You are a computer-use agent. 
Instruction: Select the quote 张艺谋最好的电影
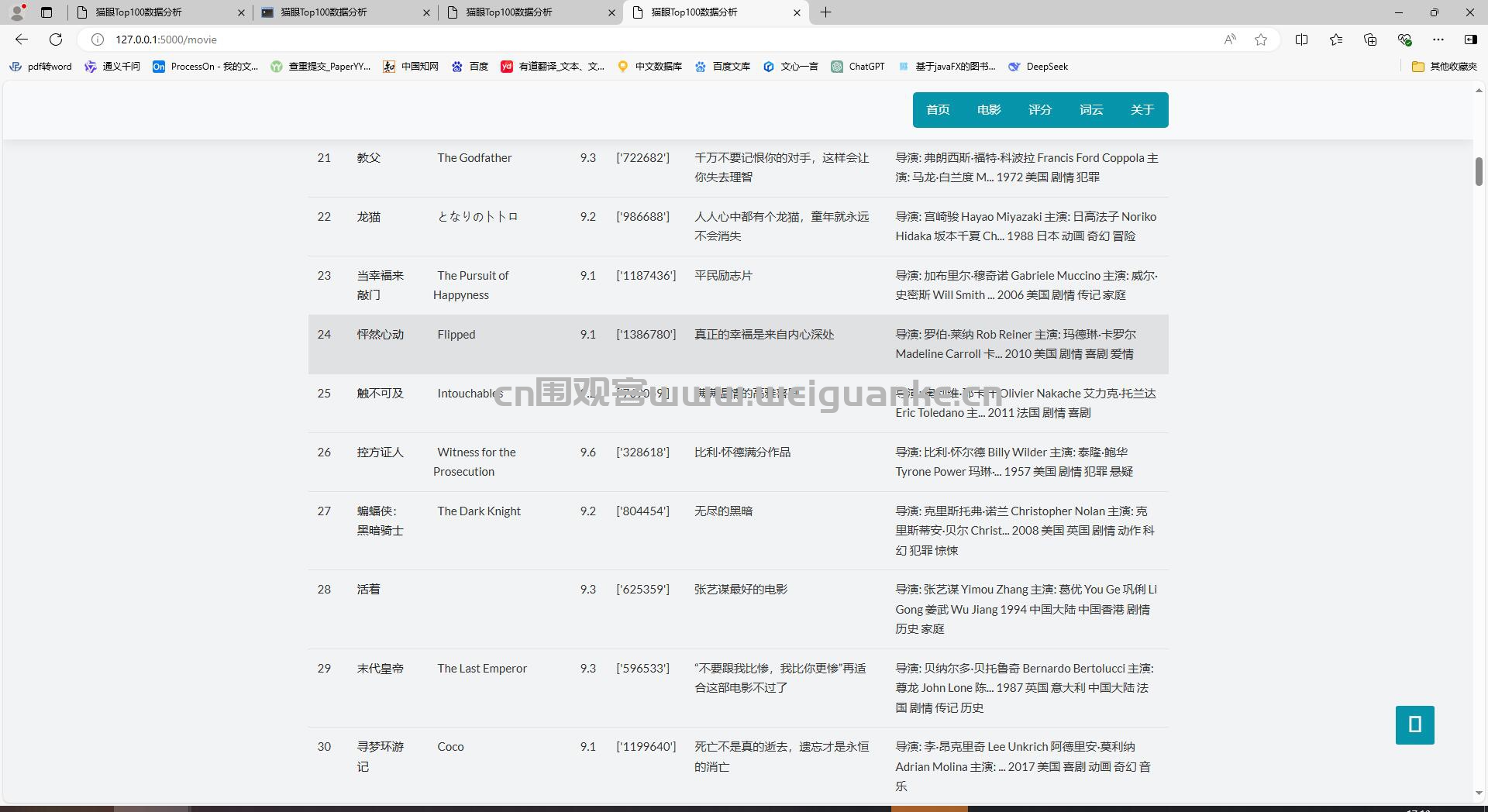tap(741, 590)
